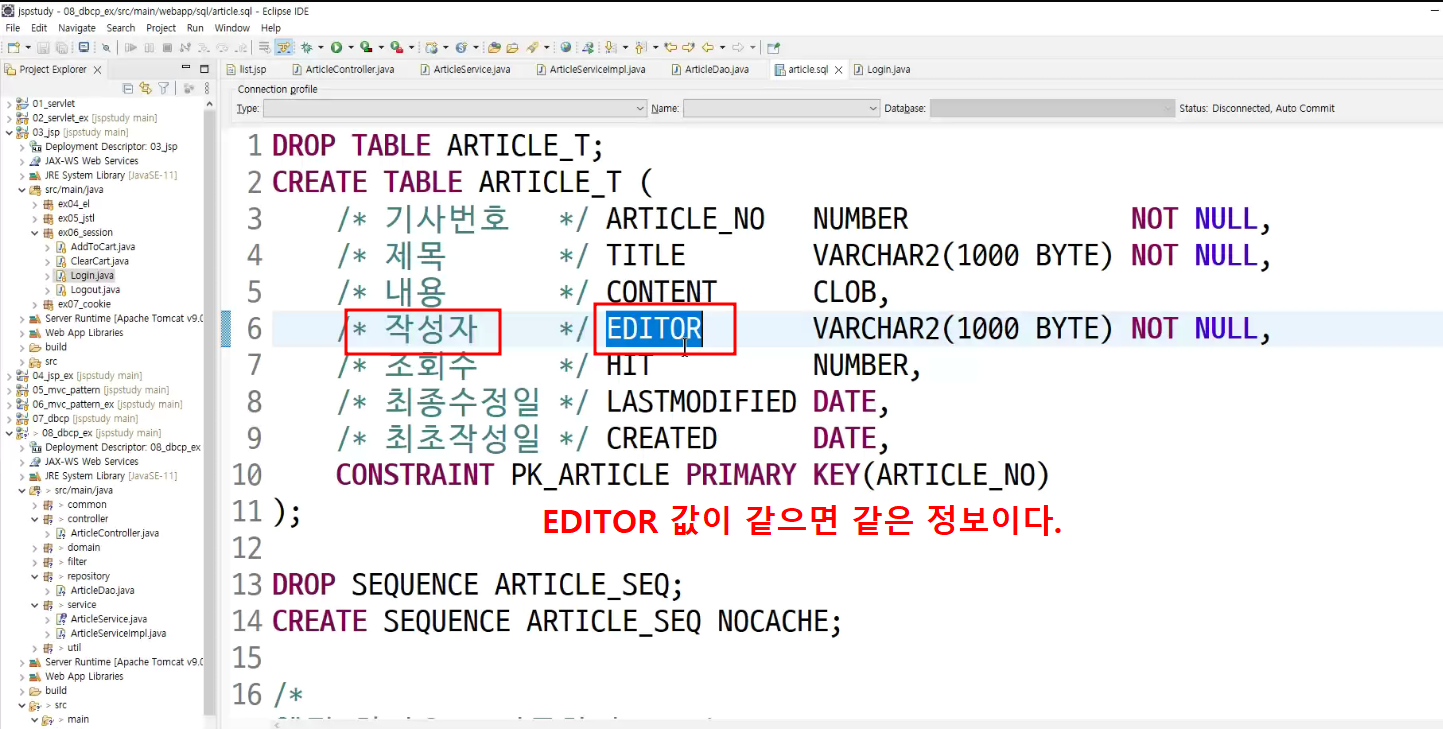Click the Search flashlight icon
This screenshot has width=1443, height=729.
[x=532, y=47]
